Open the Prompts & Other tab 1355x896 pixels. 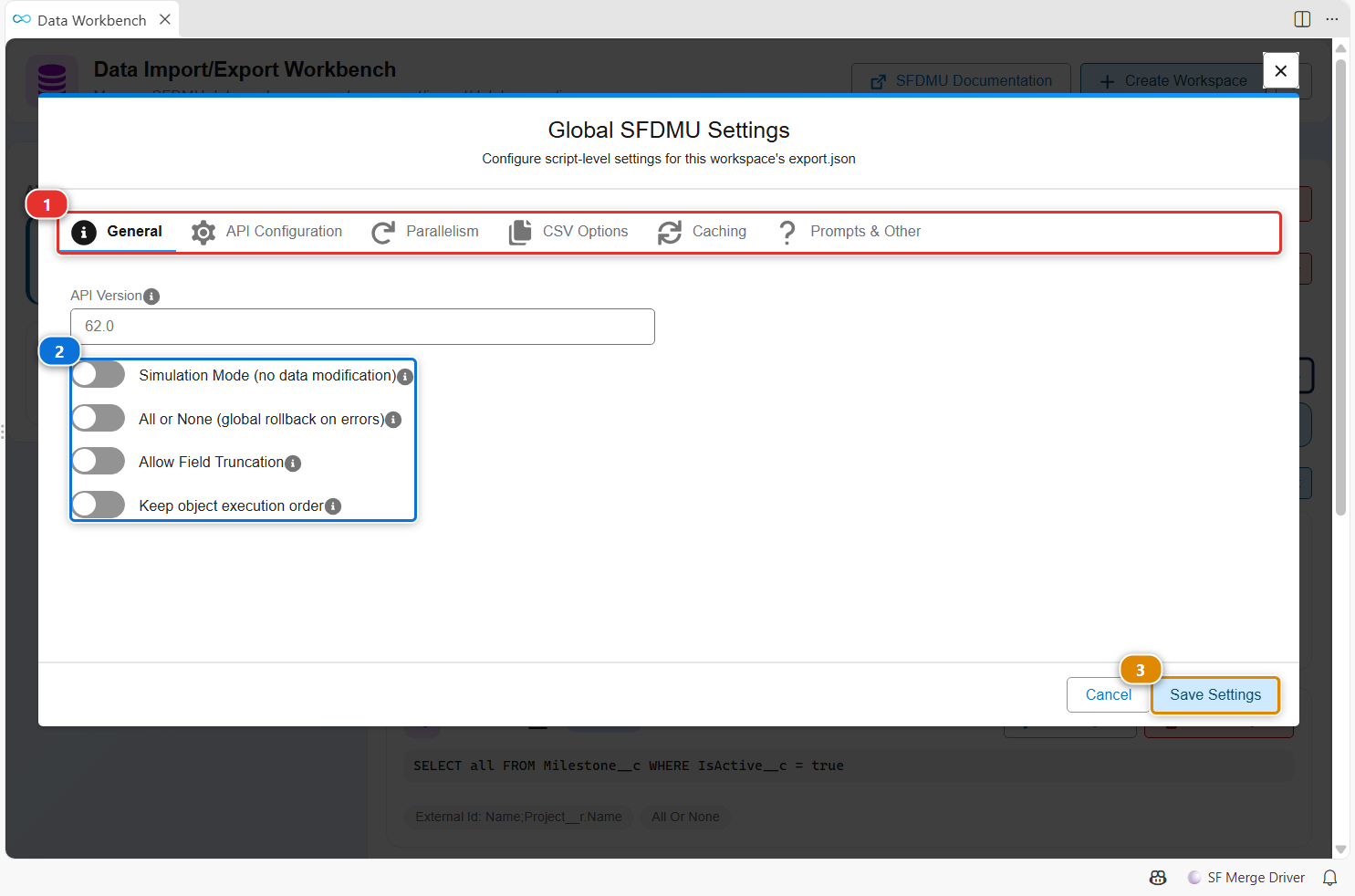pos(849,232)
